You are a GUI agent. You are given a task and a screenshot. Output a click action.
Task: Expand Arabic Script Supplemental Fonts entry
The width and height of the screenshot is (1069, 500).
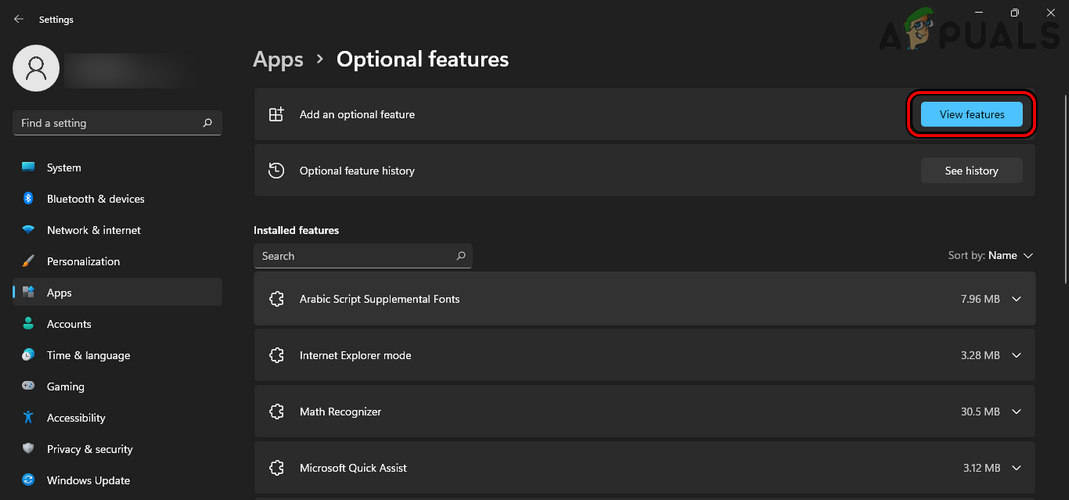coord(1017,299)
